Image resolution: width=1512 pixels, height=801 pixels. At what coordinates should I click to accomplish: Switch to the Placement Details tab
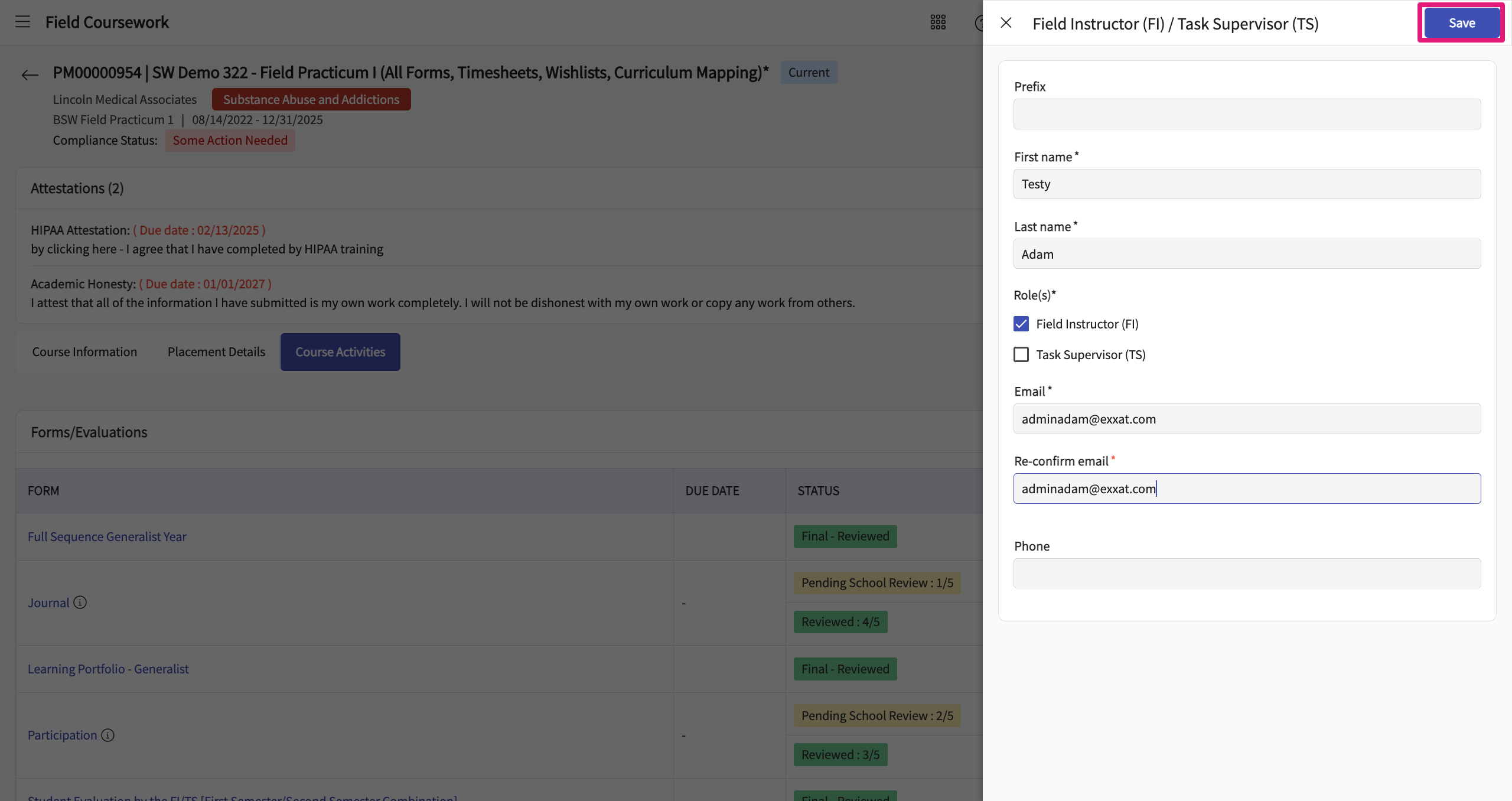(x=216, y=352)
